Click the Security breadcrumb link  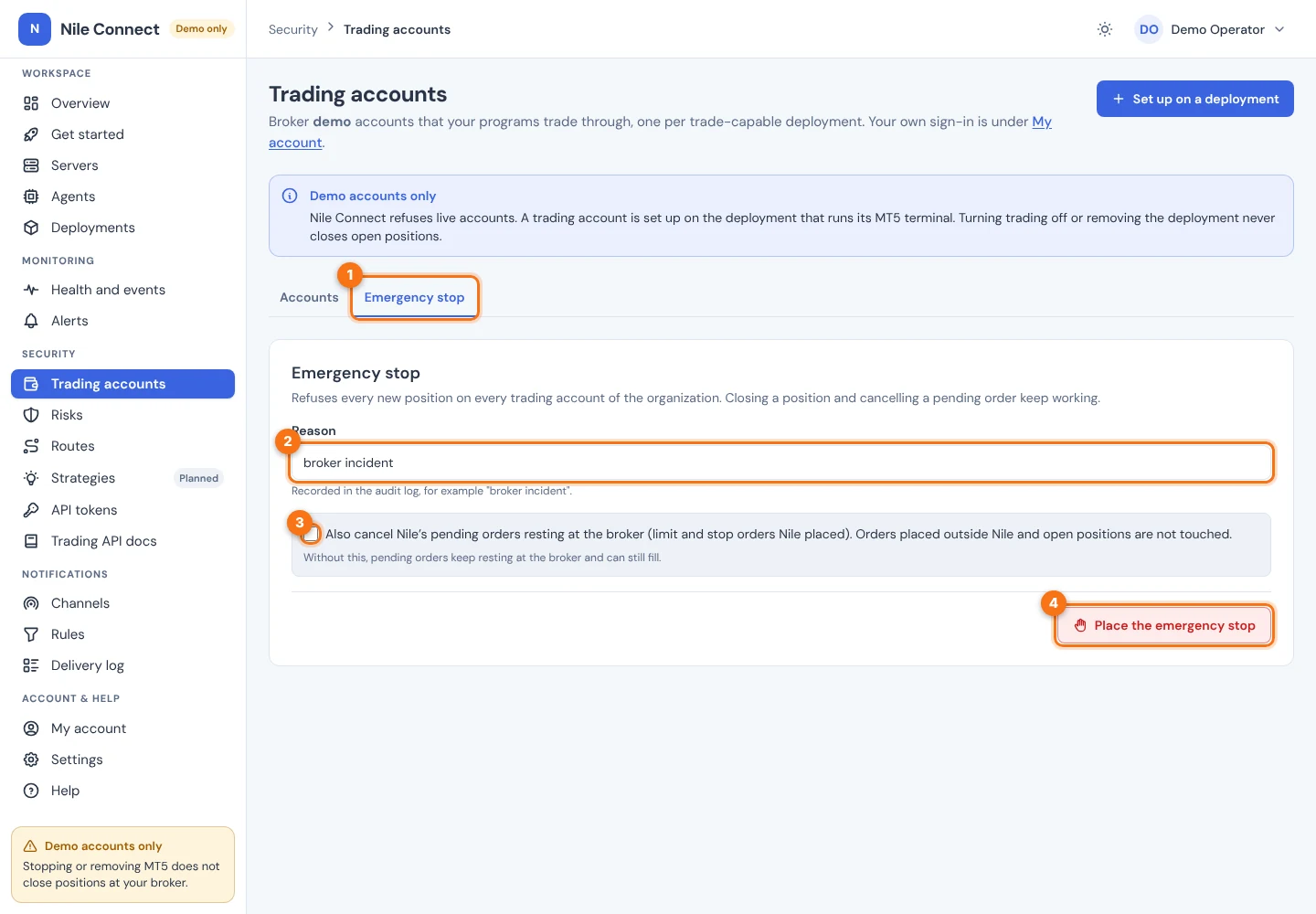point(293,29)
